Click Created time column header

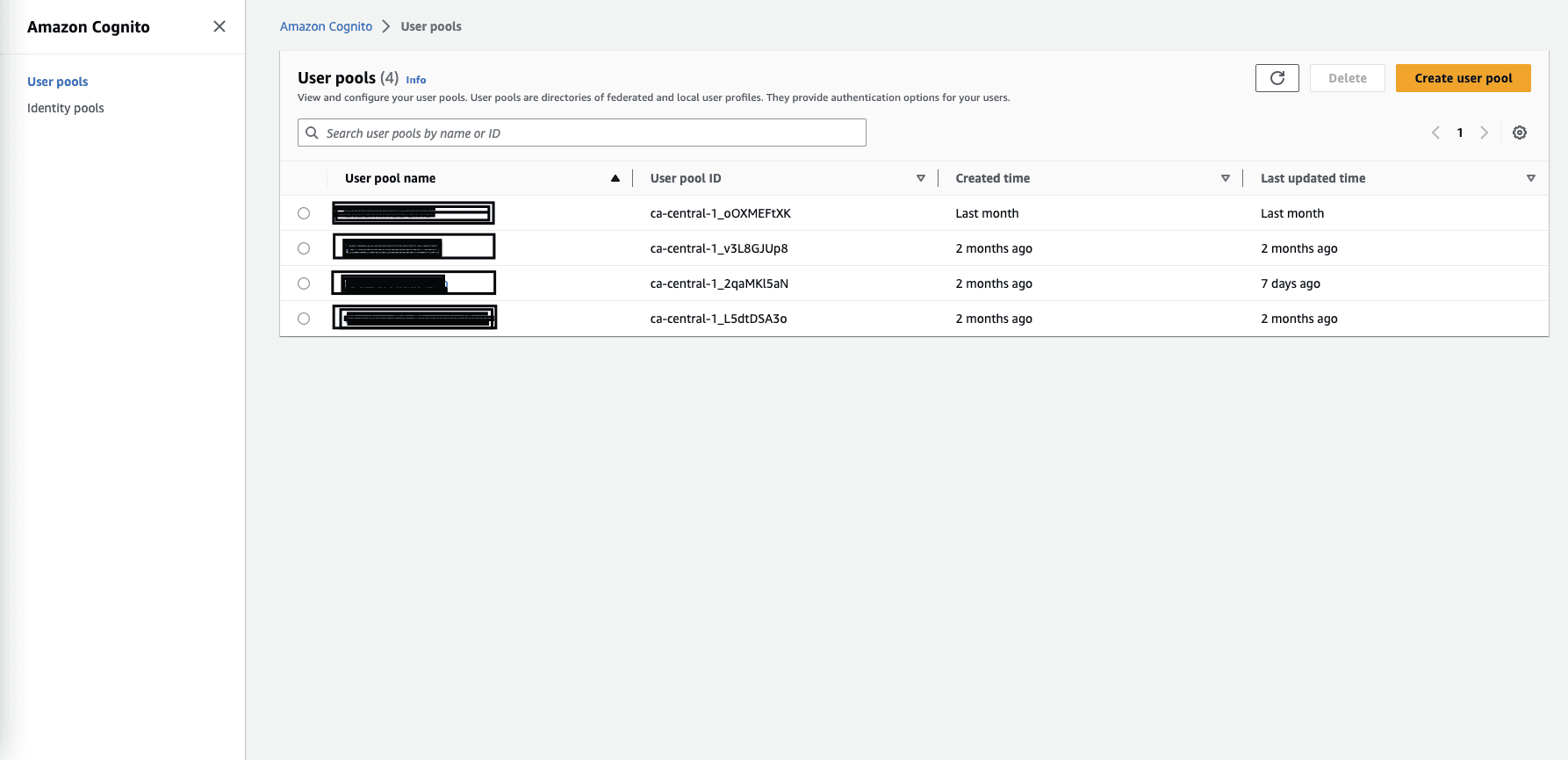[x=993, y=178]
